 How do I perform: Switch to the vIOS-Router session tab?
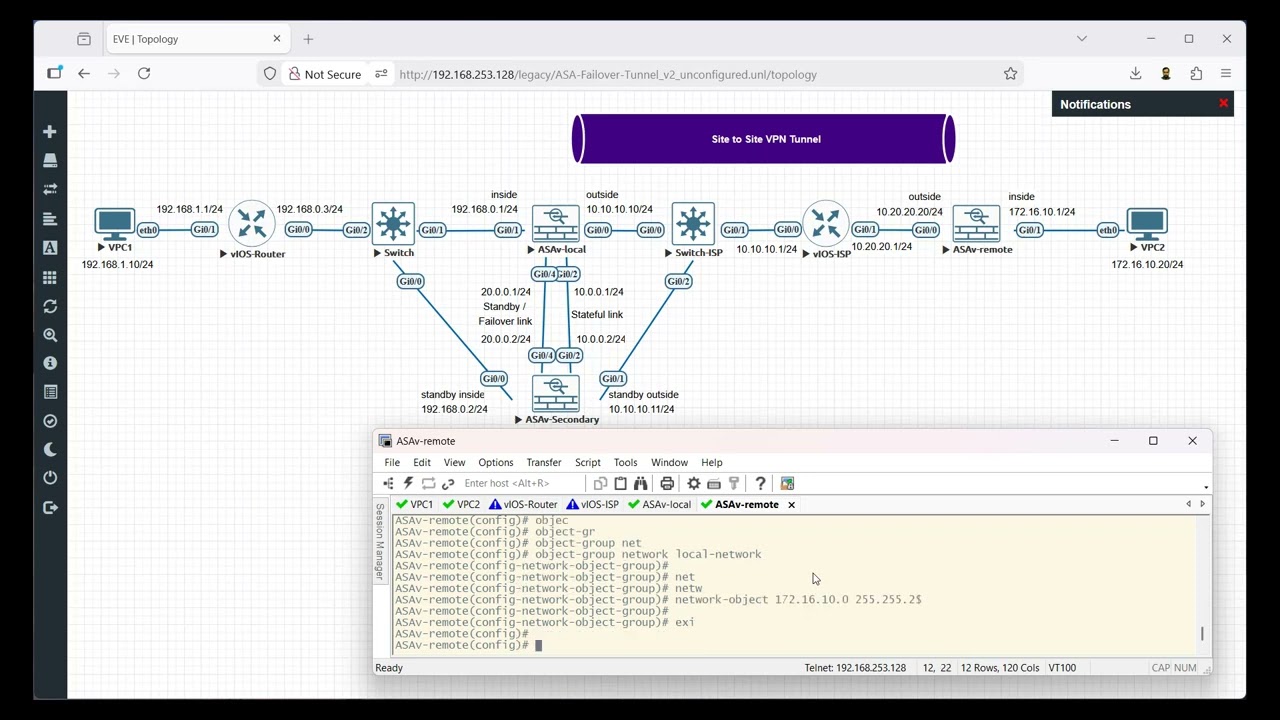pyautogui.click(x=523, y=505)
